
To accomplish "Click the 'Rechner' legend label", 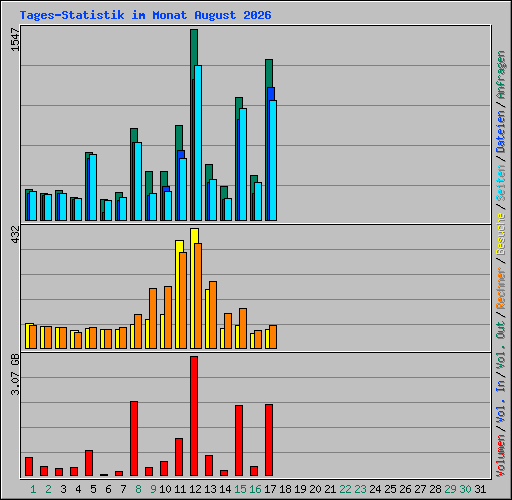I will (x=500, y=288).
